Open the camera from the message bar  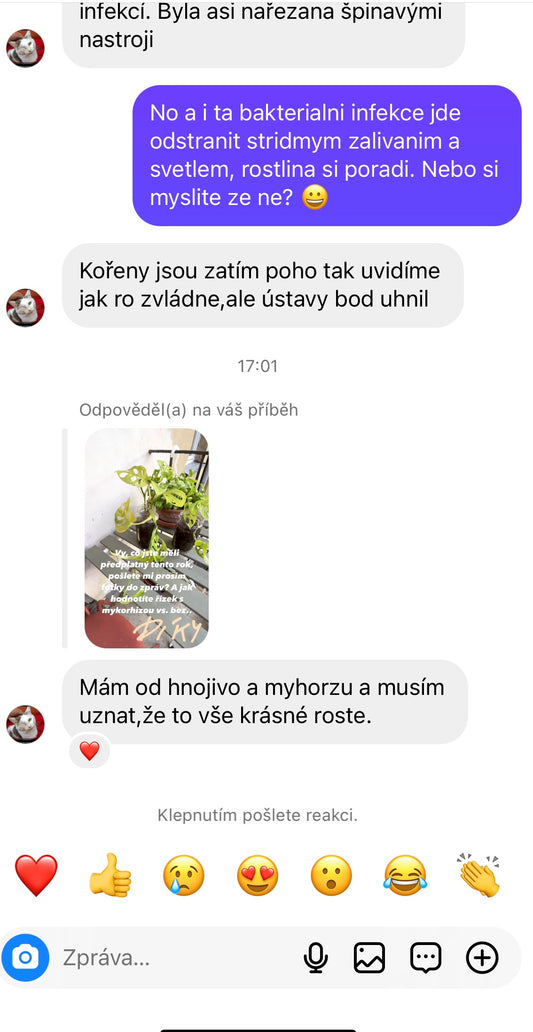26,958
